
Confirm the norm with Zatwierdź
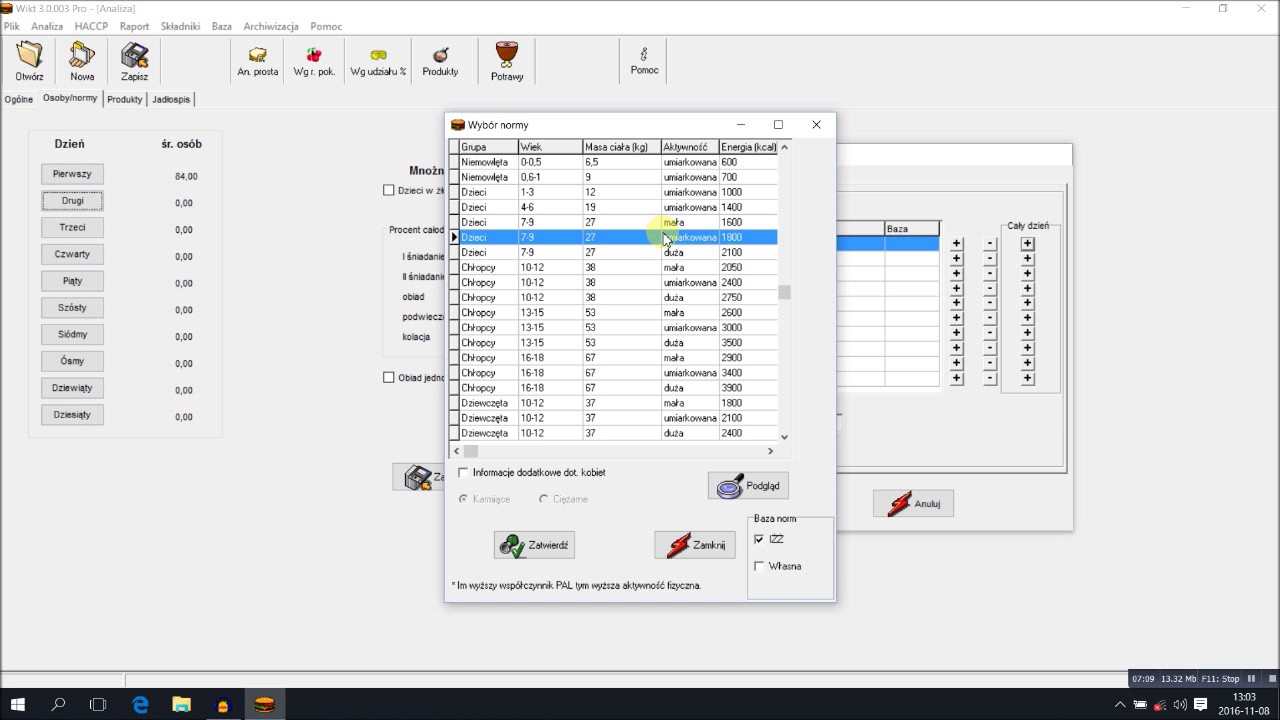coord(534,545)
